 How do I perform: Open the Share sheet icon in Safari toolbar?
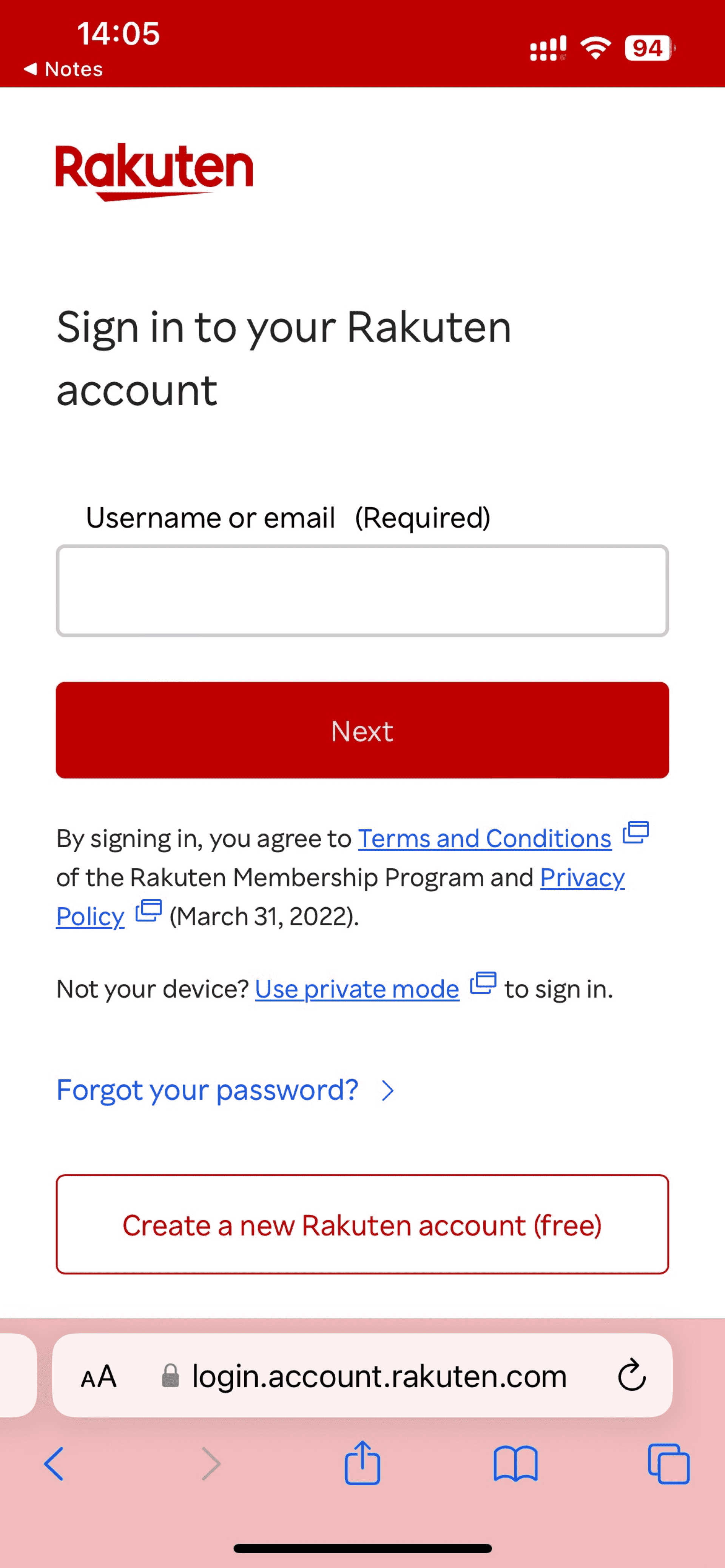coord(362,1463)
